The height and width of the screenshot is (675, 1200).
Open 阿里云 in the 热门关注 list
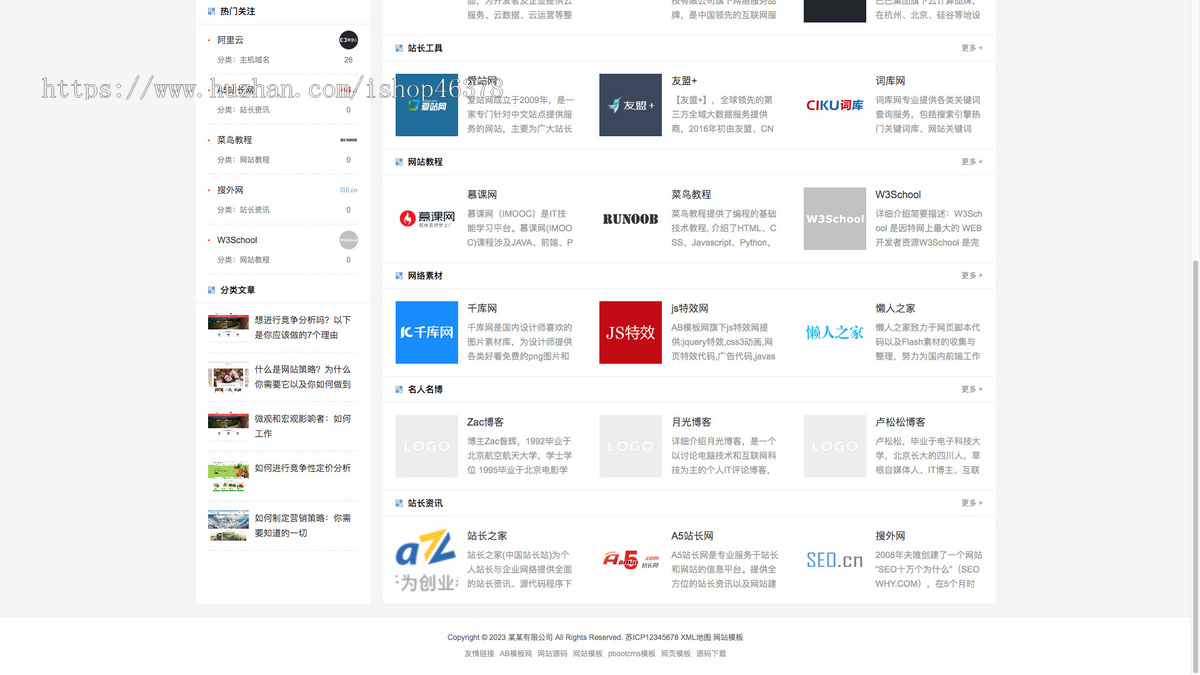[230, 40]
